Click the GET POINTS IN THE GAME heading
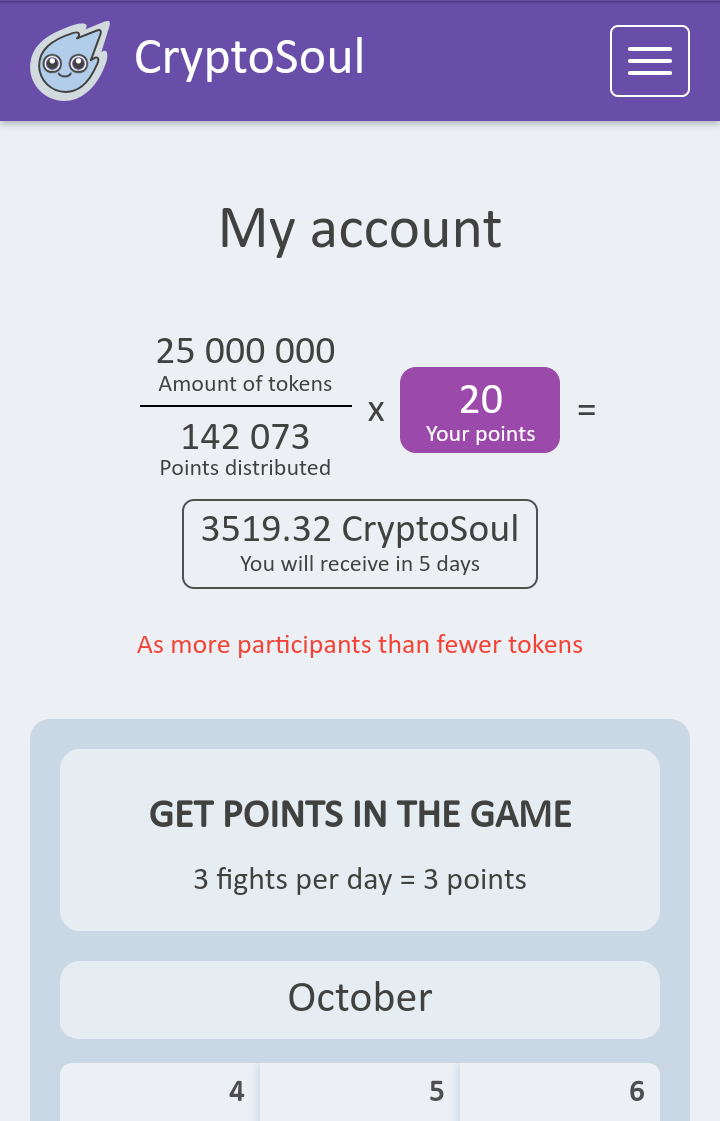 (x=360, y=815)
